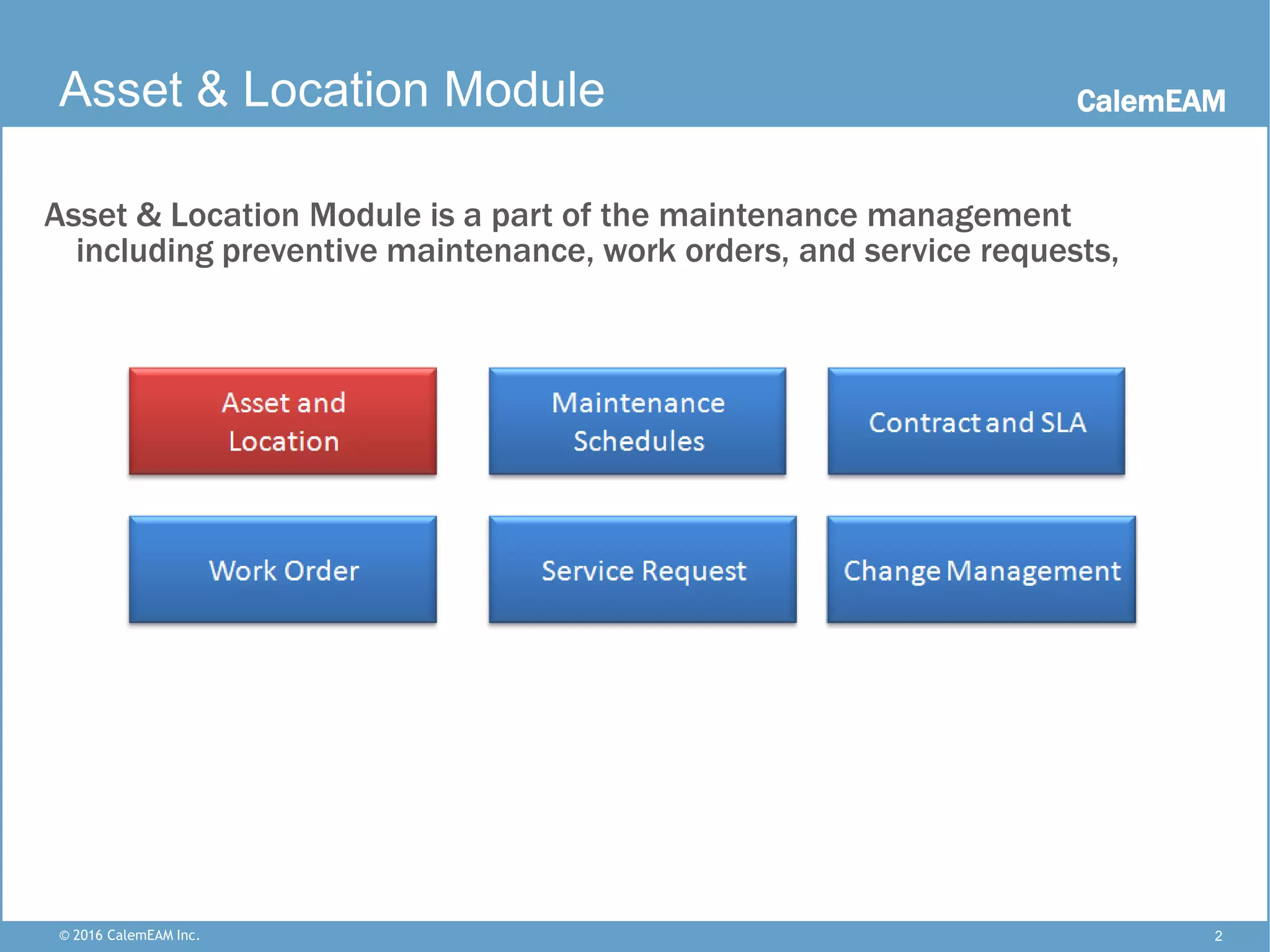Viewport: 1270px width, 952px height.
Task: Click the word Module in slide title
Action: [524, 89]
